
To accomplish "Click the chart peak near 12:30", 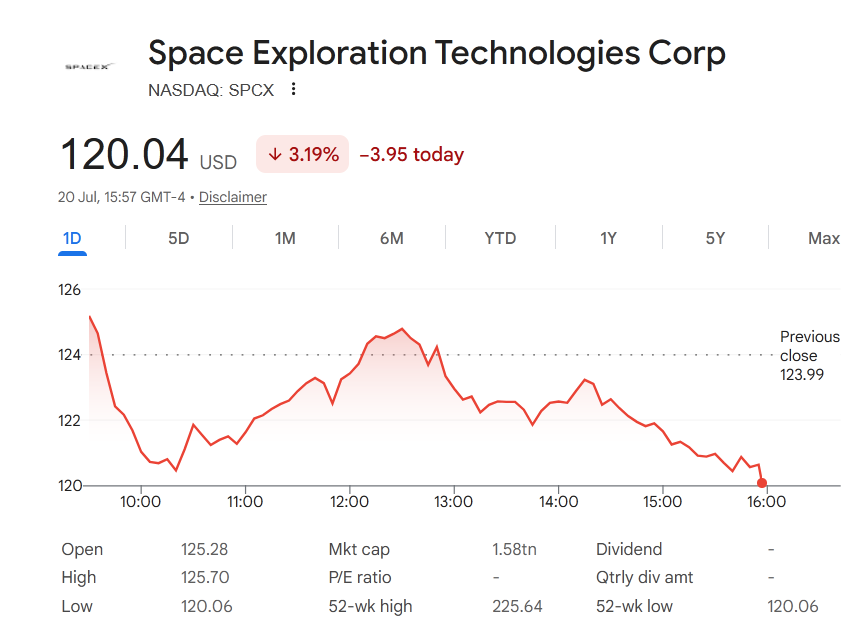I will point(402,329).
